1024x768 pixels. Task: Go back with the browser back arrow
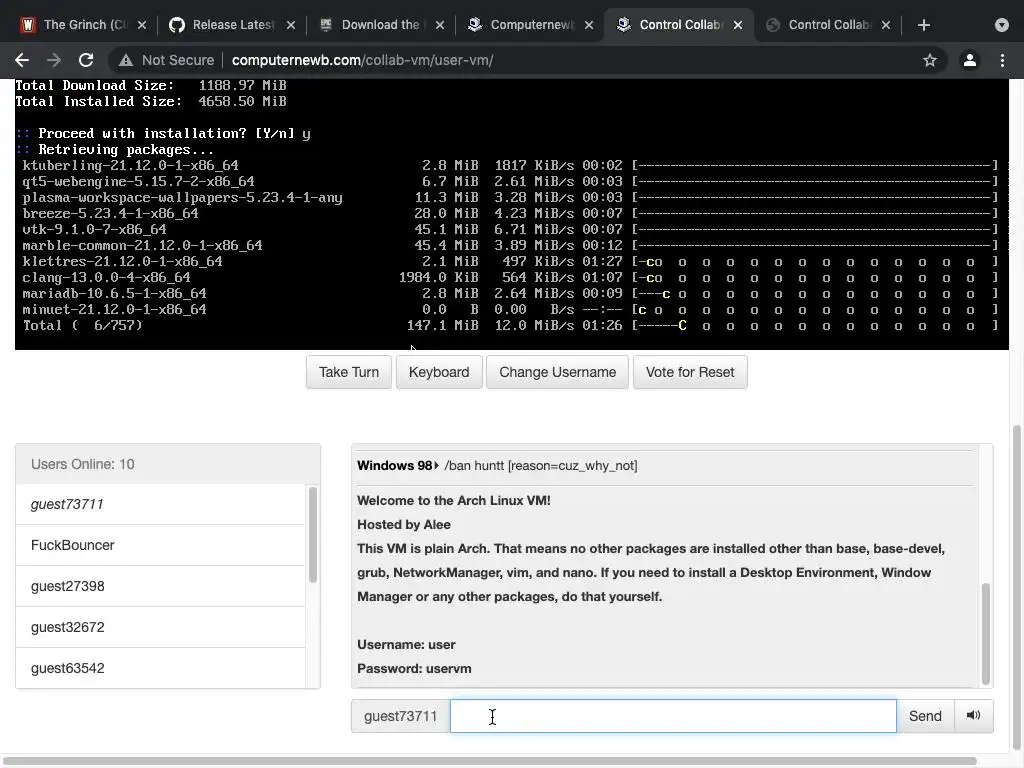coord(22,60)
